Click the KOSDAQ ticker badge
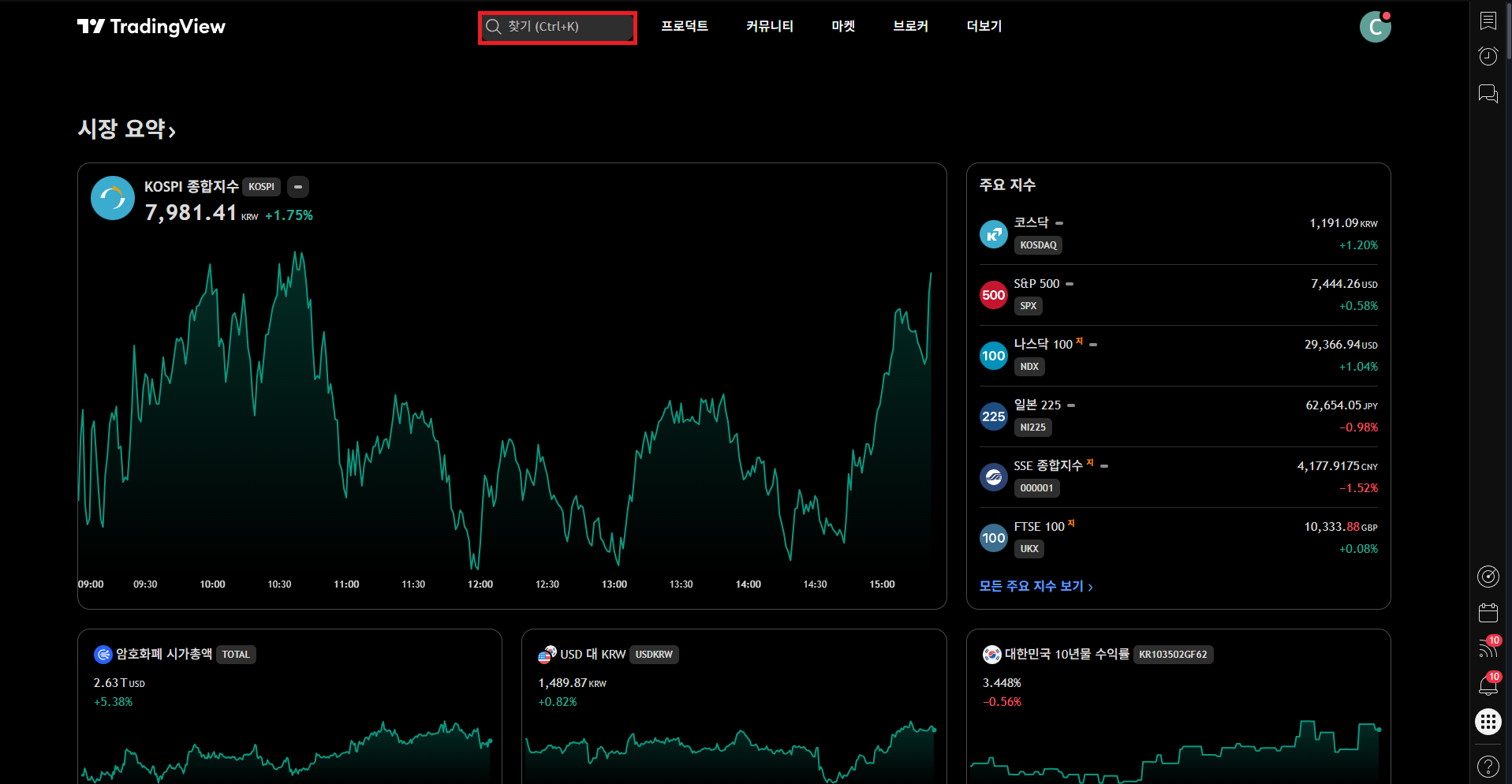This screenshot has width=1512, height=784. (x=1038, y=245)
